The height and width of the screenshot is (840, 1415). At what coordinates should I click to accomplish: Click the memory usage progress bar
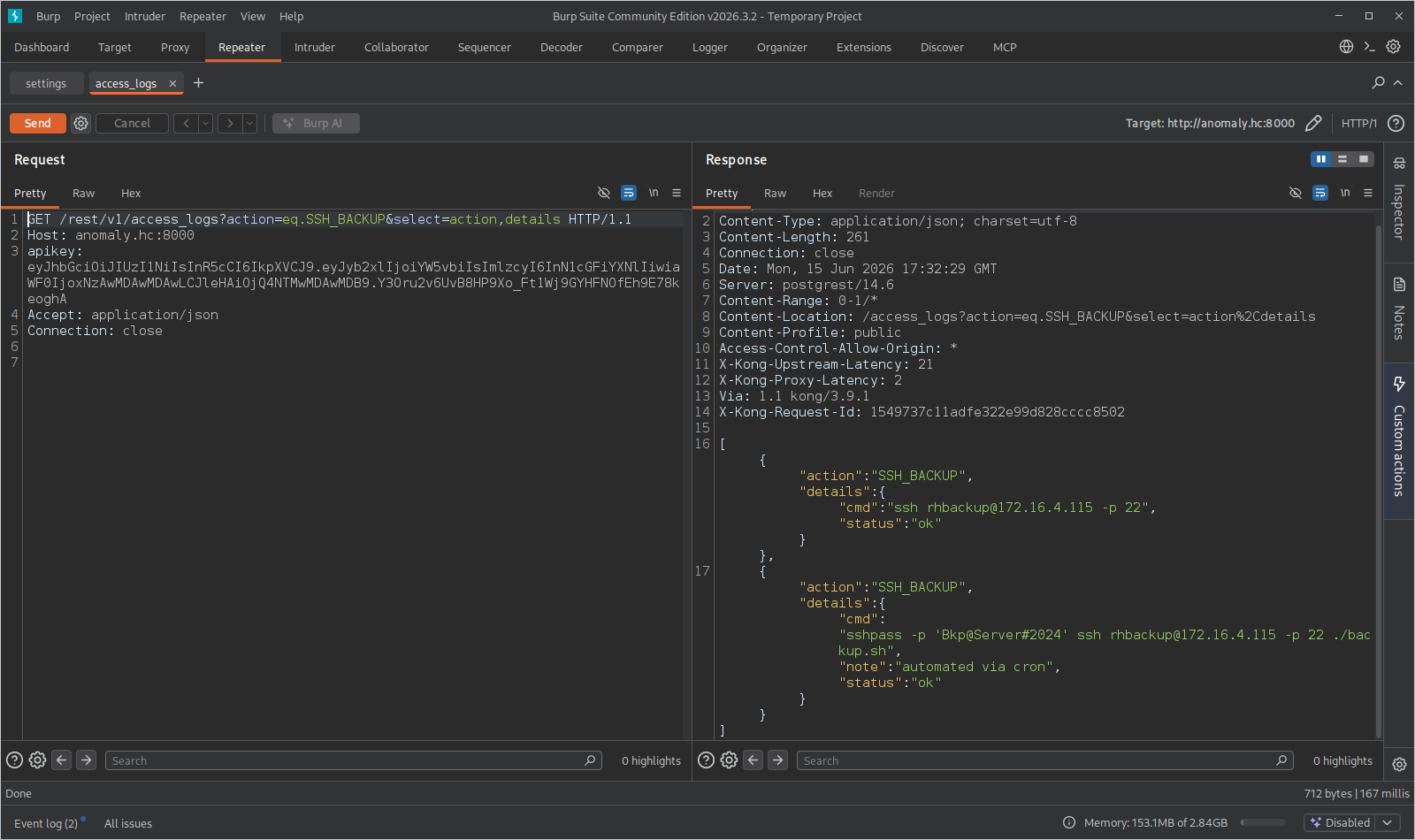[1263, 822]
